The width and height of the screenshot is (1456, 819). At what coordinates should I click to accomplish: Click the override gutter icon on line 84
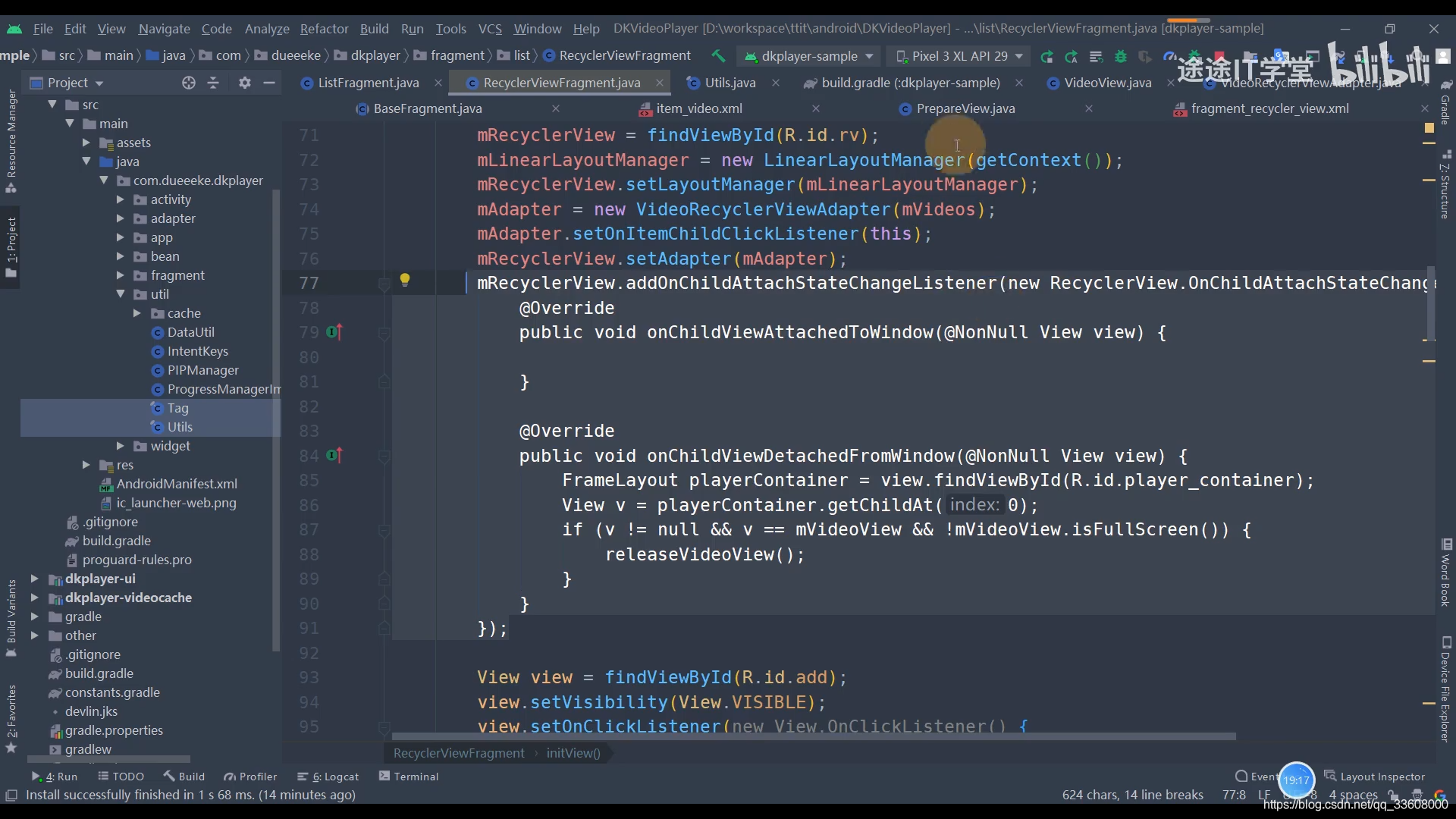[334, 455]
